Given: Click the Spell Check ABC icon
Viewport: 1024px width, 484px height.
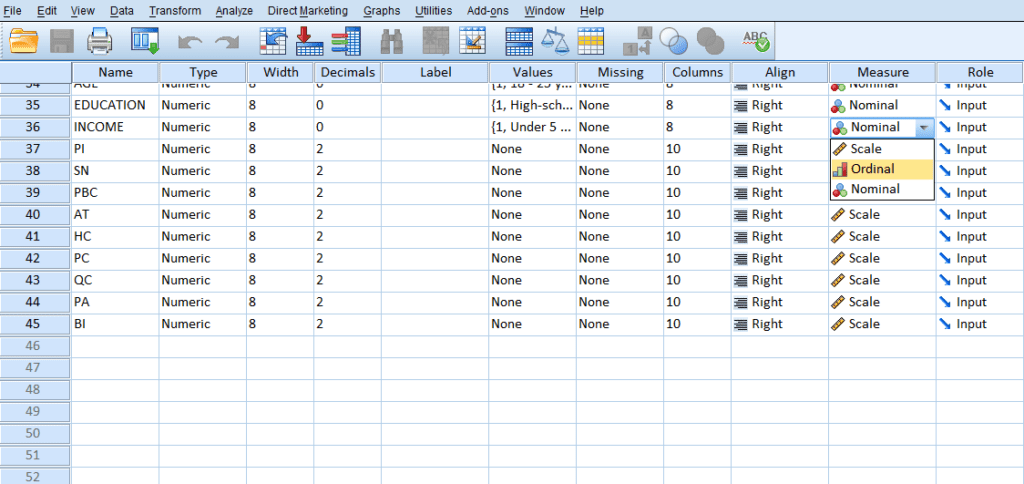Looking at the screenshot, I should (755, 41).
